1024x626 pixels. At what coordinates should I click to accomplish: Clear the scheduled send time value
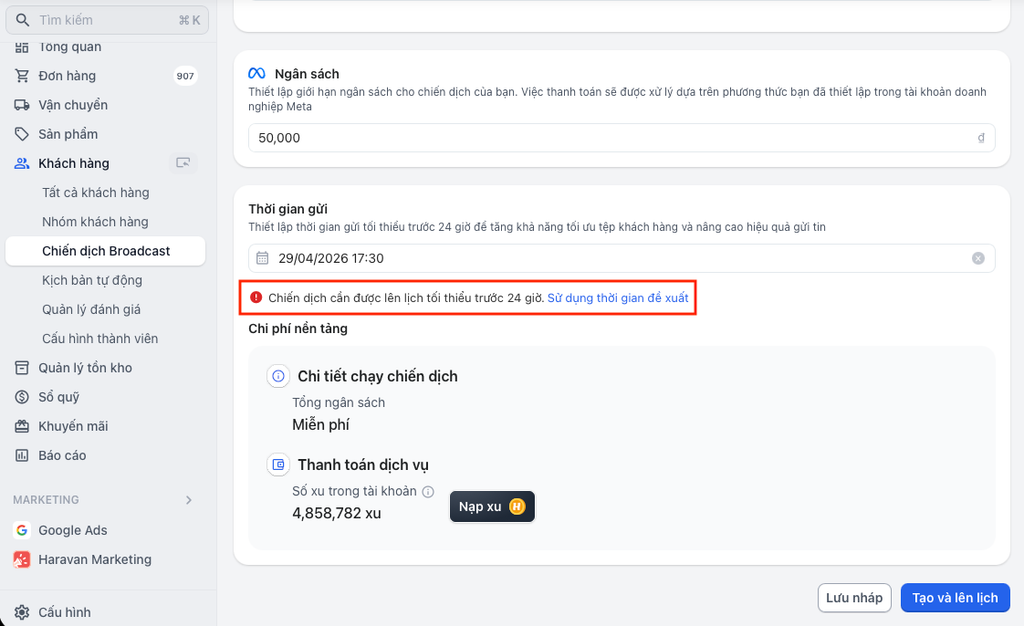tap(978, 258)
